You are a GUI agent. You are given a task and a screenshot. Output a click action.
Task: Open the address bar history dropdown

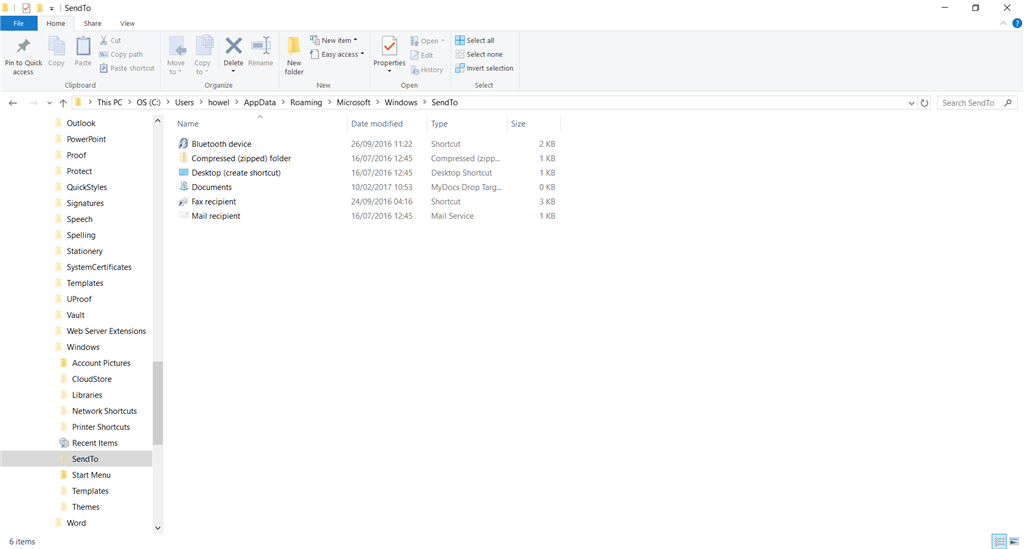(x=911, y=103)
